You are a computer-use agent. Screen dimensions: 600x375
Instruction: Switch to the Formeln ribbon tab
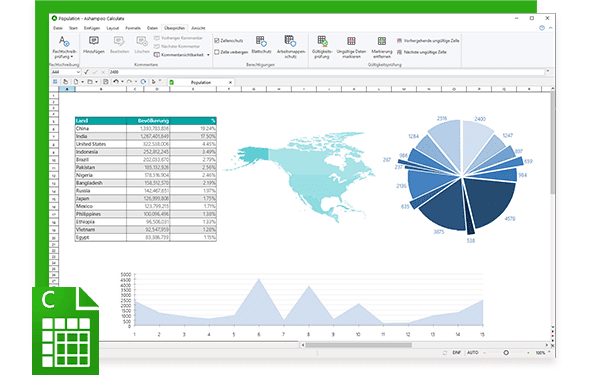133,28
